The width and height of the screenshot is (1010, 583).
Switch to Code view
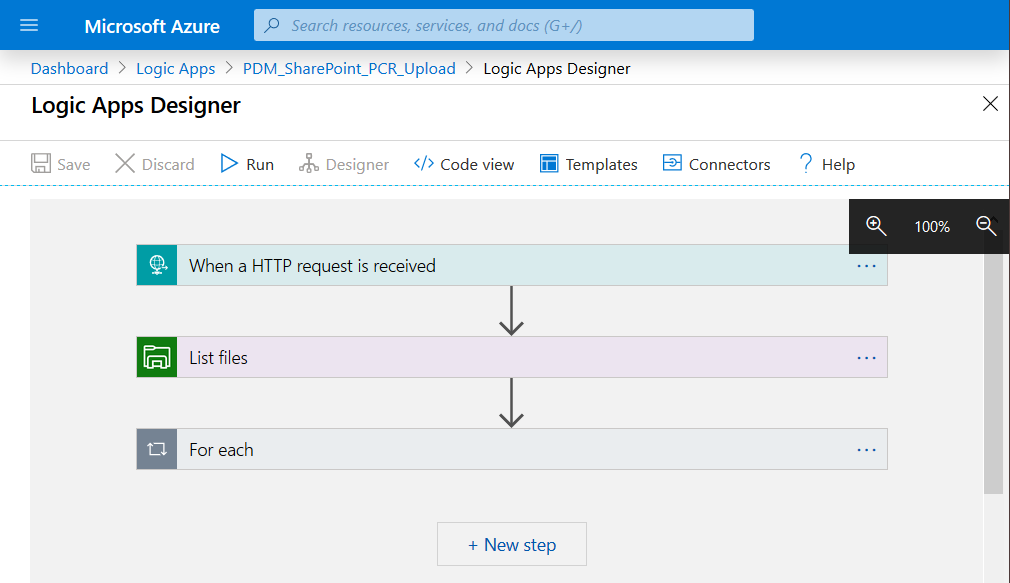coord(464,164)
